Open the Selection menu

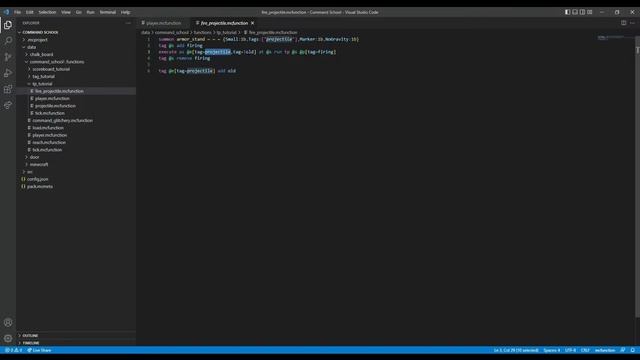[x=47, y=12]
